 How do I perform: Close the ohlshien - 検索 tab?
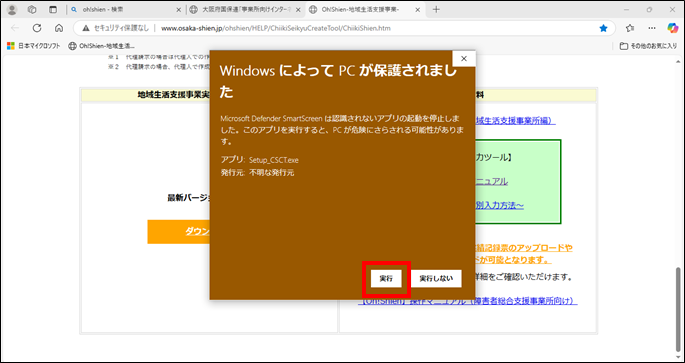[x=178, y=10]
